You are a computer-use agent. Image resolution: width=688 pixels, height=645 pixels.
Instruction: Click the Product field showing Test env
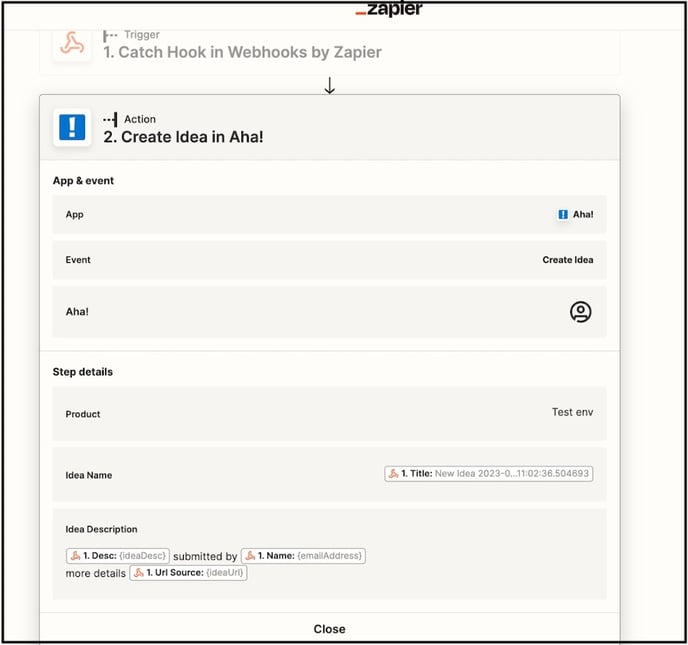(329, 413)
